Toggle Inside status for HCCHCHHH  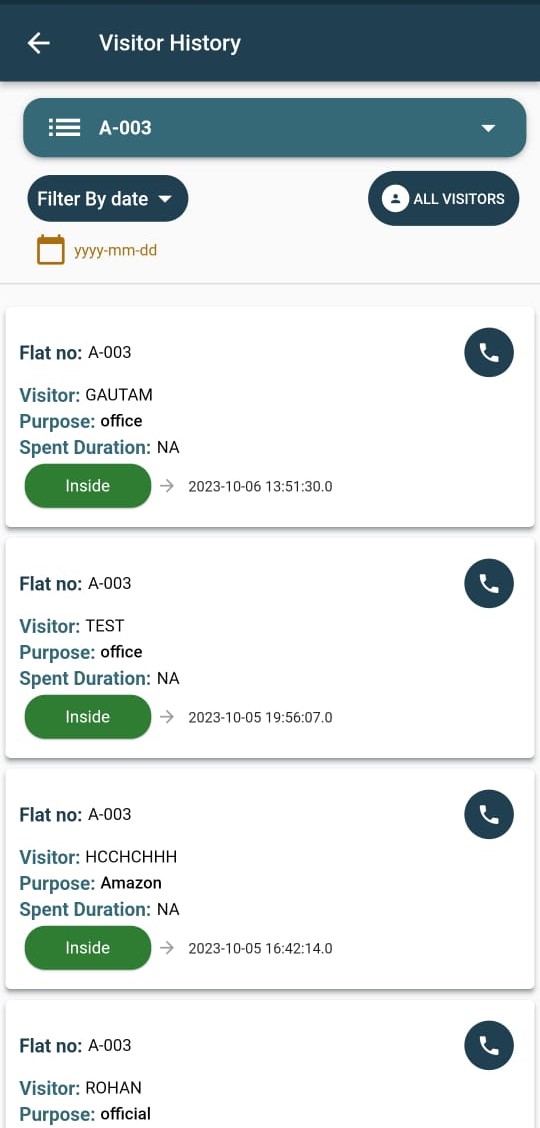(88, 948)
